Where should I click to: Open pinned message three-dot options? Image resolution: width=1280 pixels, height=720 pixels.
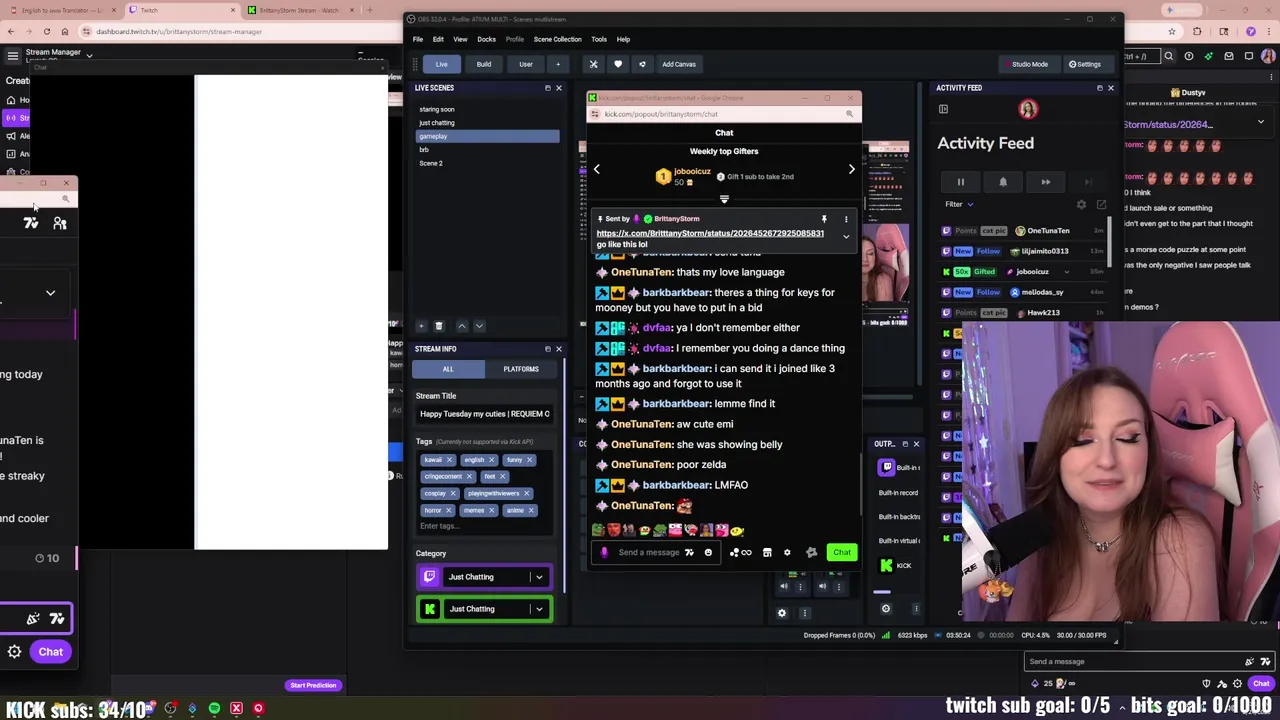click(846, 218)
